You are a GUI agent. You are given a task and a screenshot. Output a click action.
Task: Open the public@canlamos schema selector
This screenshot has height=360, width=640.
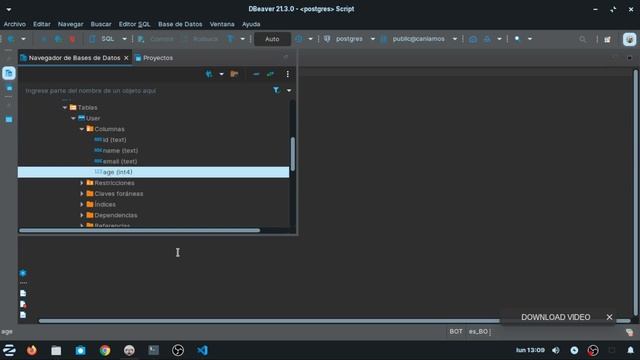click(418, 39)
